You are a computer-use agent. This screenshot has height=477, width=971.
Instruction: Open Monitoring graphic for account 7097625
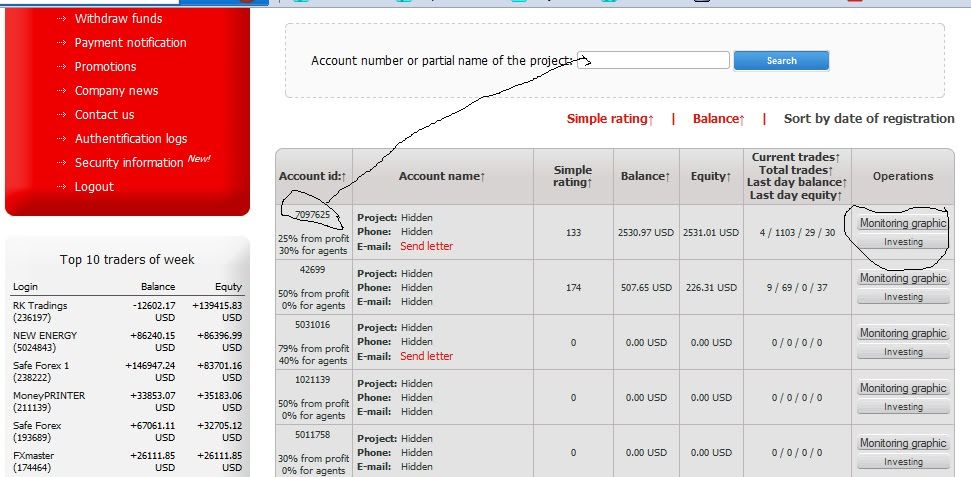(903, 223)
